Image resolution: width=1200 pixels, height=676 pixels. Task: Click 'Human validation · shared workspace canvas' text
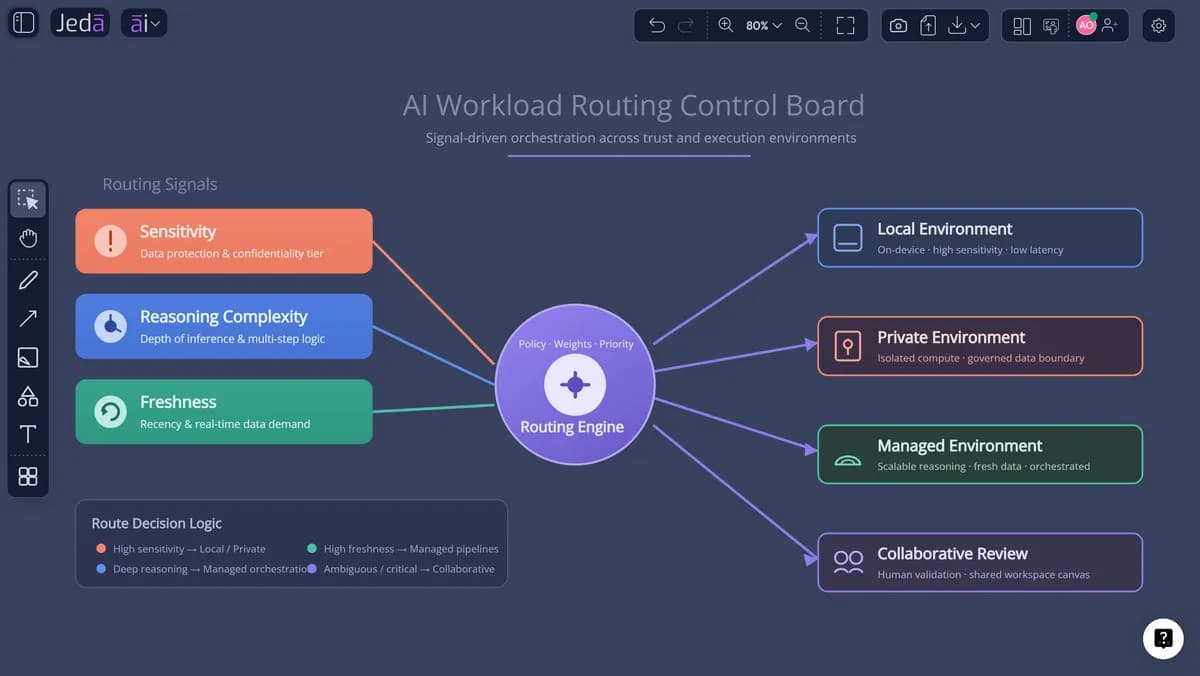[983, 575]
